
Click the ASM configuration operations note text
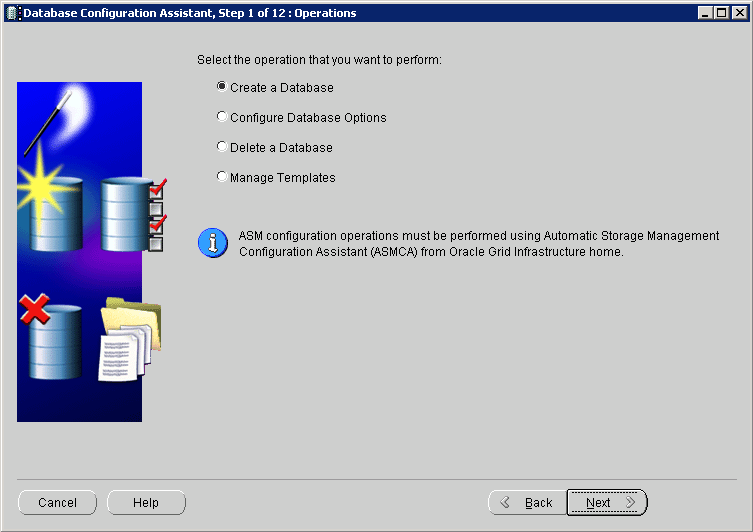coord(479,243)
